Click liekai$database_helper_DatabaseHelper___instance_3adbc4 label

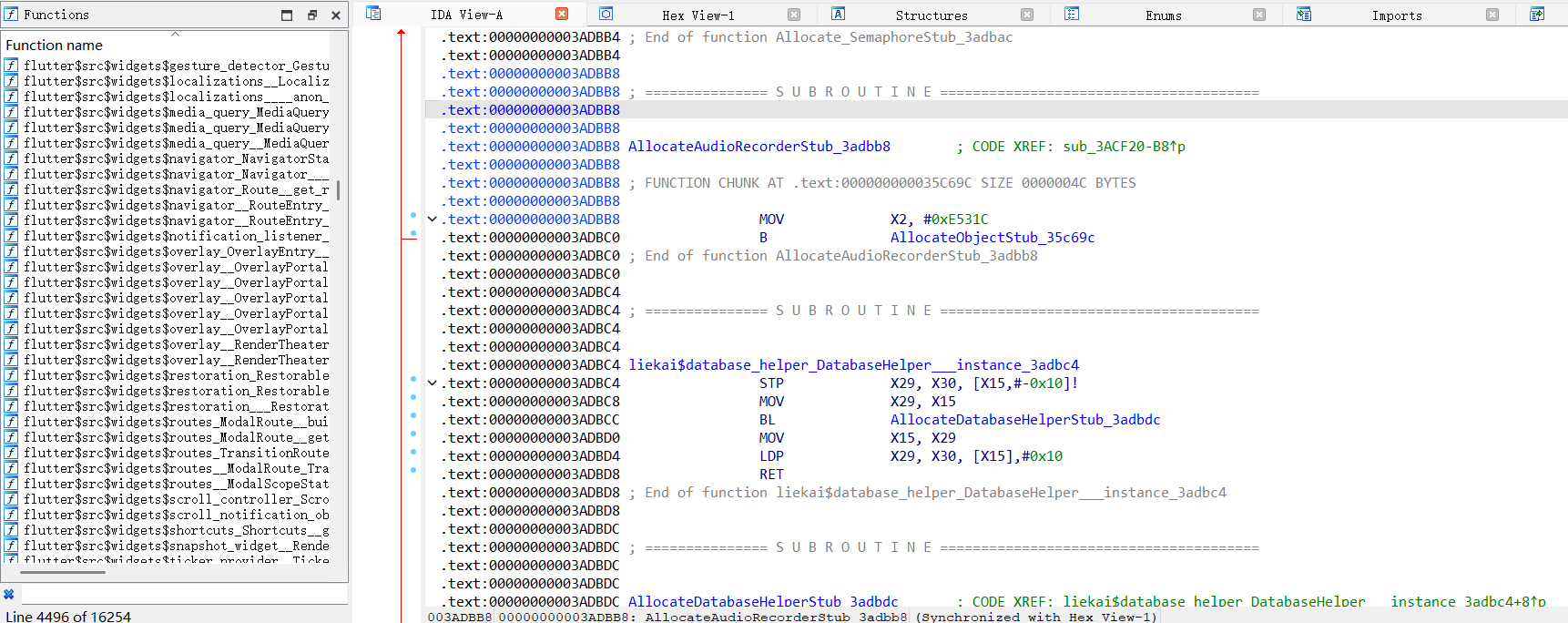pyautogui.click(x=853, y=365)
